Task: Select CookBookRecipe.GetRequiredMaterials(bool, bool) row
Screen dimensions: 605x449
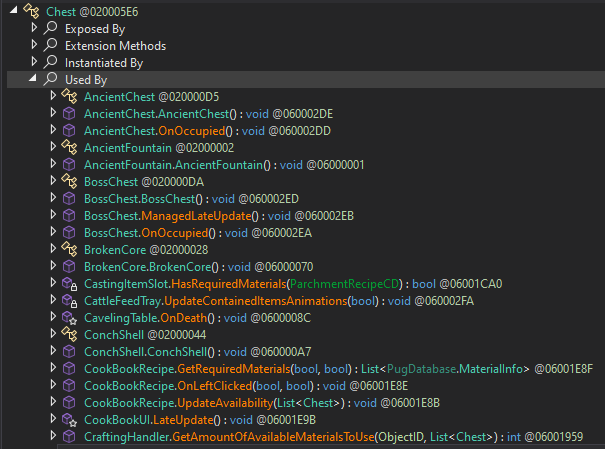Action: pyautogui.click(x=338, y=368)
